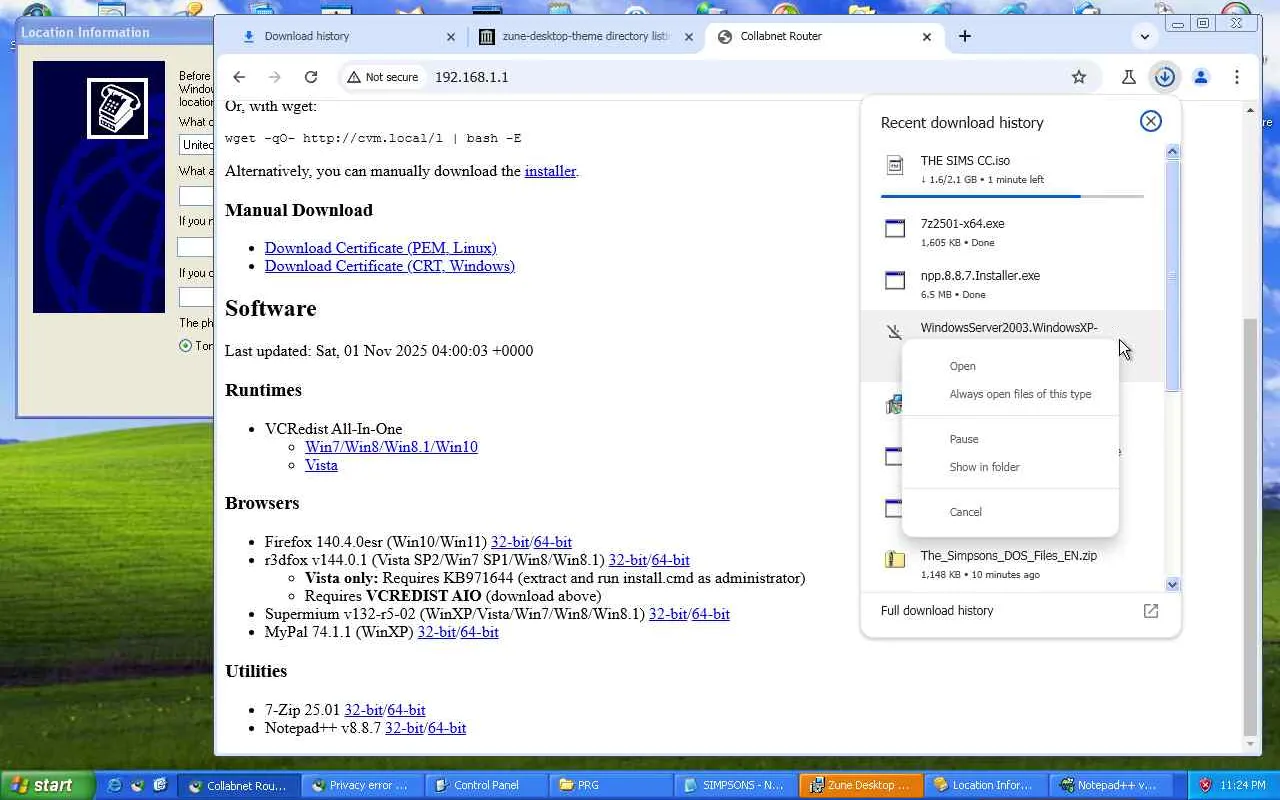Download Supermium v132-r5-02 64-bit
The image size is (1280, 800).
[x=711, y=614]
